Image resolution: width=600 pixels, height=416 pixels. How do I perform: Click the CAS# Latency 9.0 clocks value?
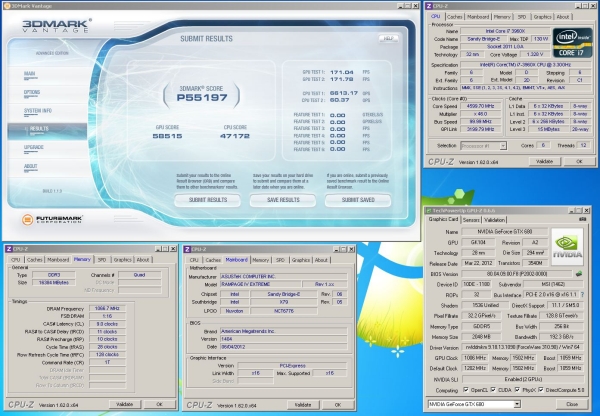coord(107,324)
